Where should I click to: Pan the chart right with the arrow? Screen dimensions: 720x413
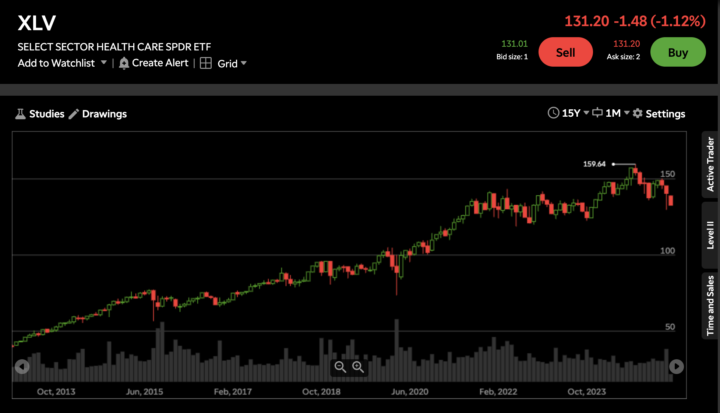pyautogui.click(x=676, y=366)
